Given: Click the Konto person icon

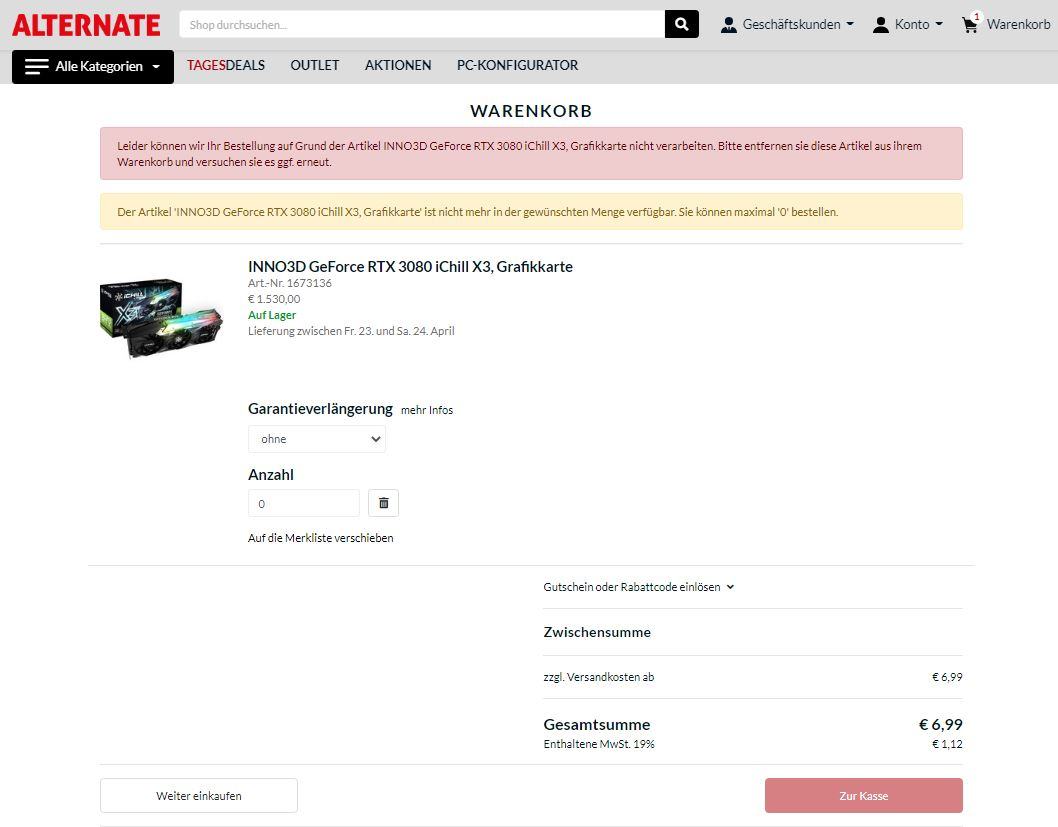Looking at the screenshot, I should pos(881,25).
